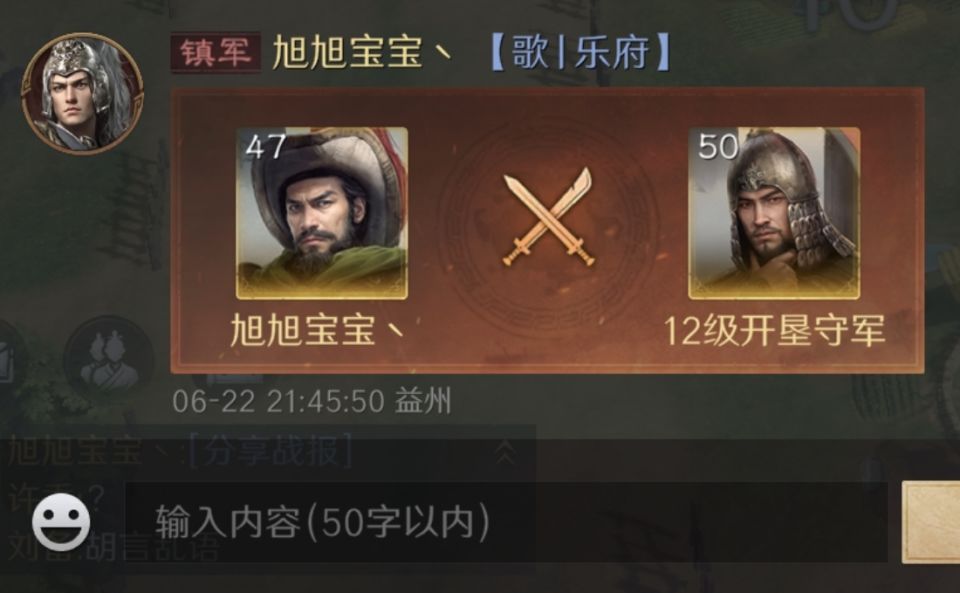The width and height of the screenshot is (960, 593).
Task: Open the 【歌|乐府】 alliance tag link
Action: pyautogui.click(x=580, y=53)
